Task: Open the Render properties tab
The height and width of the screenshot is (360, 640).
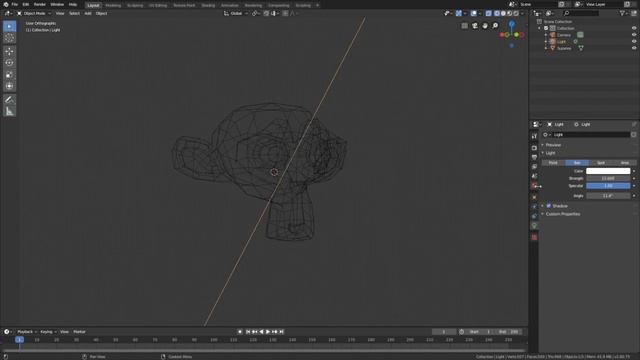Action: point(534,148)
